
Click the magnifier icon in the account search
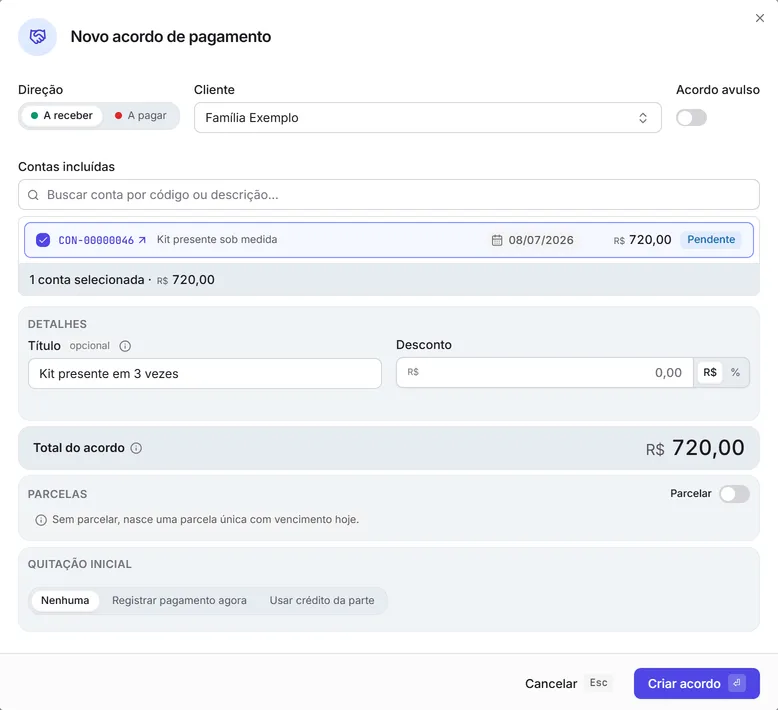(33, 195)
